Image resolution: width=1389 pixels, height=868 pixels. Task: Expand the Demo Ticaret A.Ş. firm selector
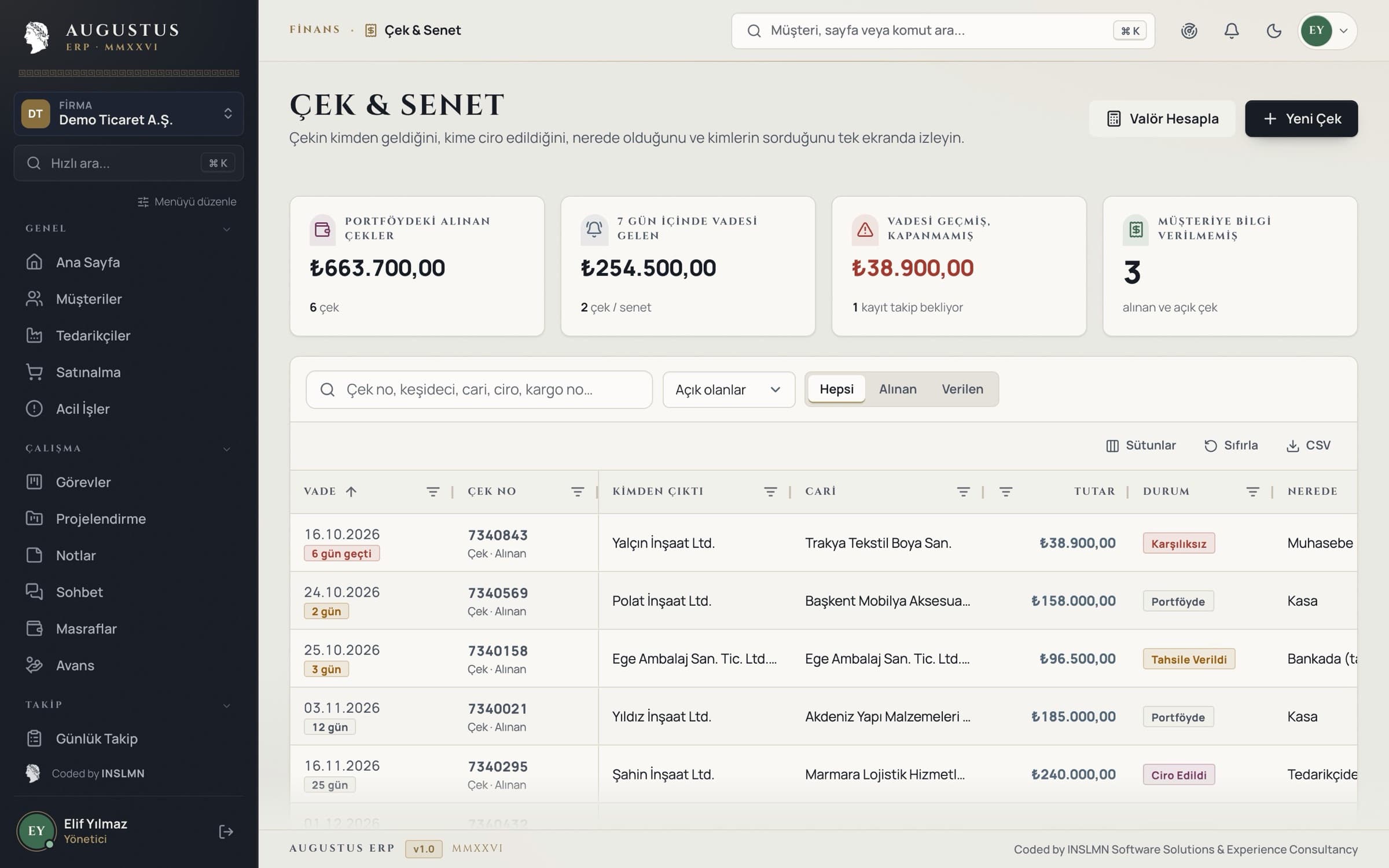tap(128, 113)
